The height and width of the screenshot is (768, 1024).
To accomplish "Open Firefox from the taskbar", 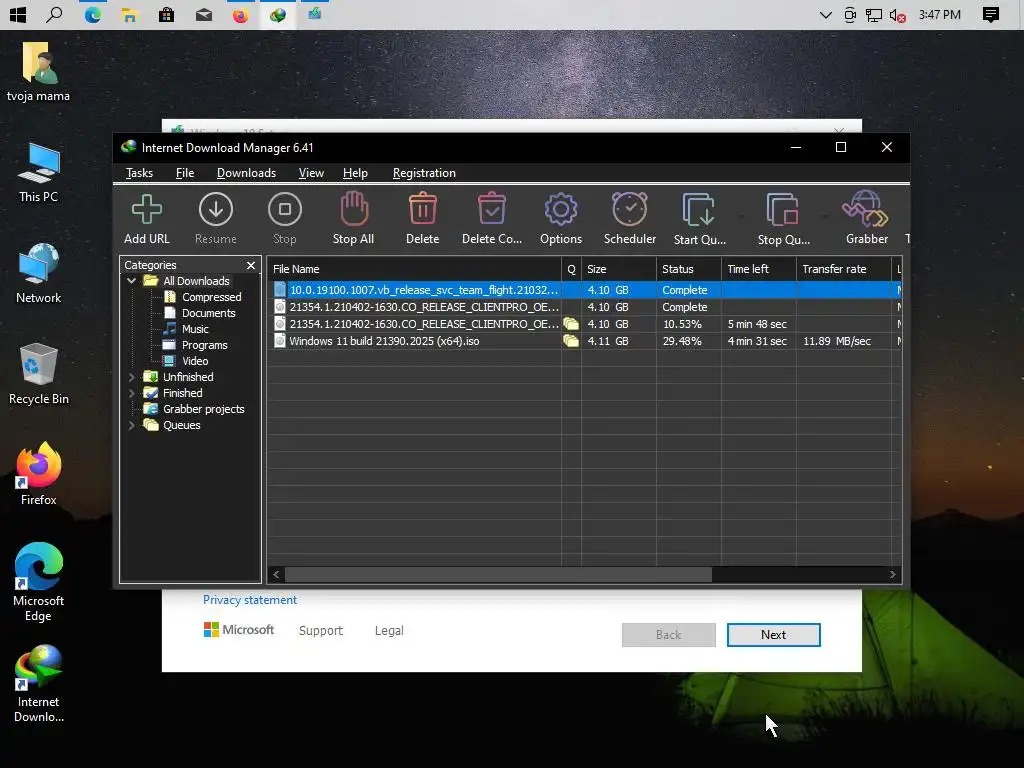I will [x=240, y=14].
